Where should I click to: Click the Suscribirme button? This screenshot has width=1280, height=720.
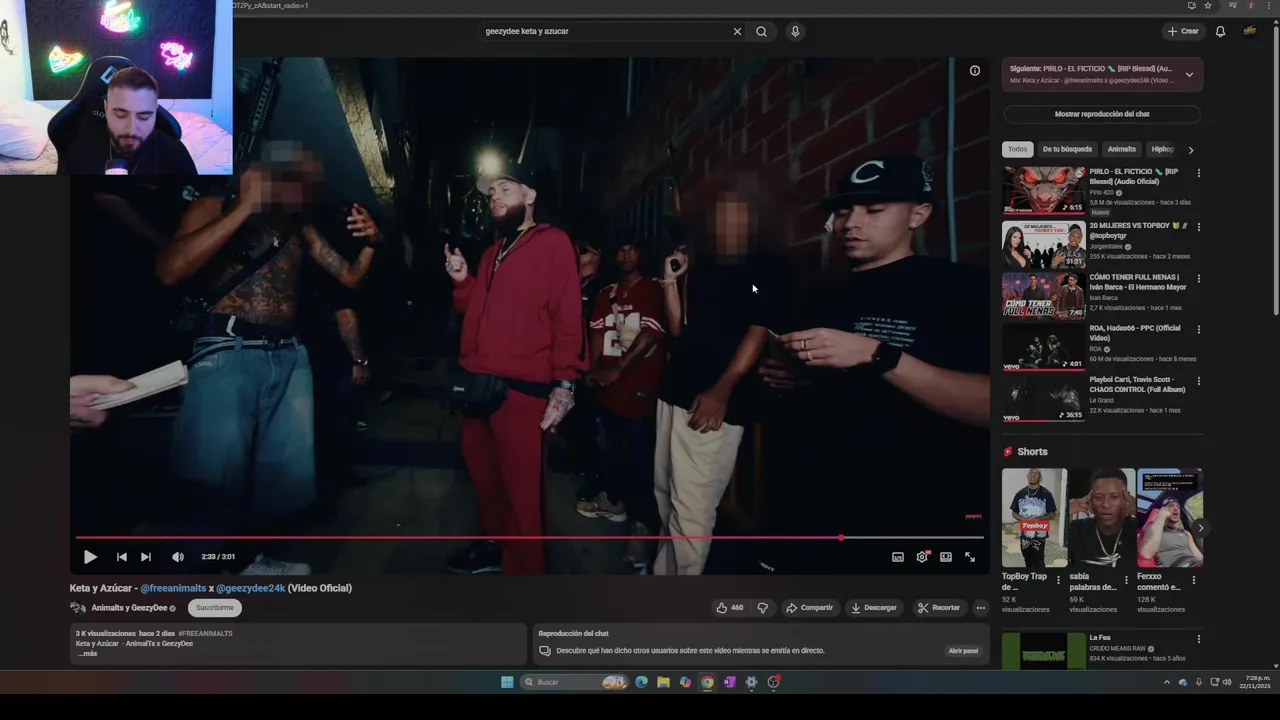(x=215, y=607)
